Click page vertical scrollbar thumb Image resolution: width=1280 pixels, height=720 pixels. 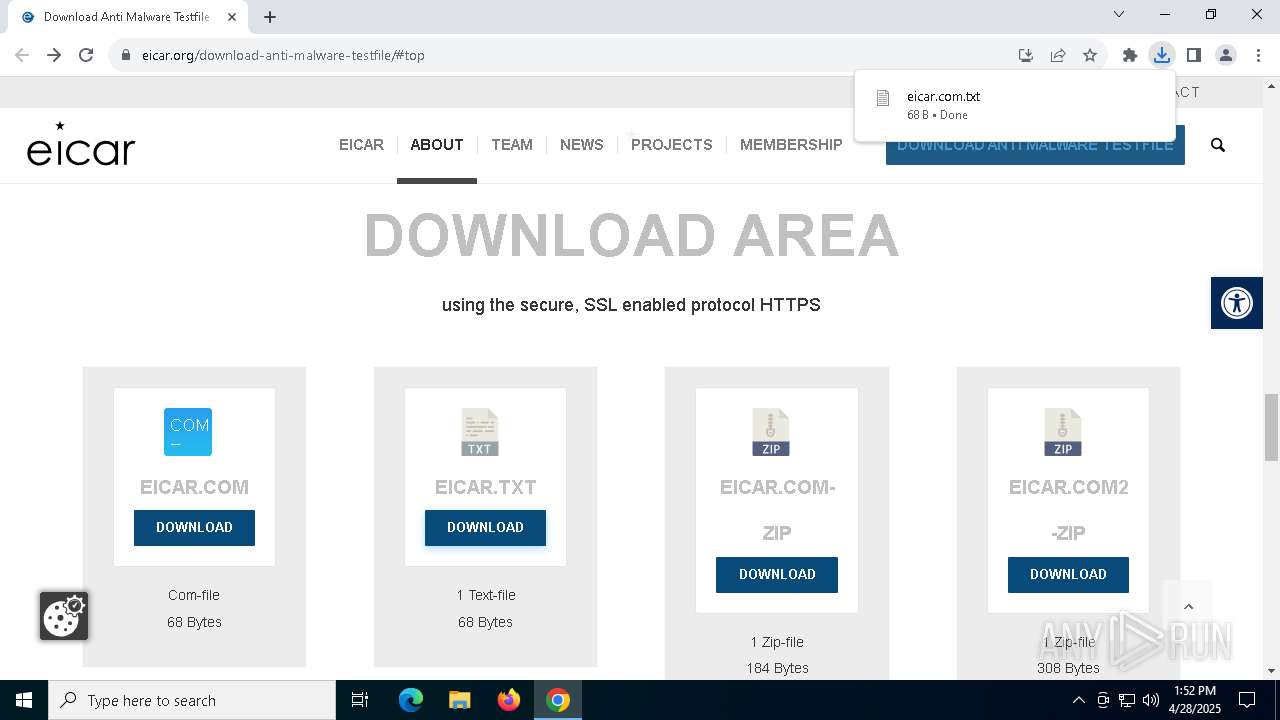(x=1271, y=427)
